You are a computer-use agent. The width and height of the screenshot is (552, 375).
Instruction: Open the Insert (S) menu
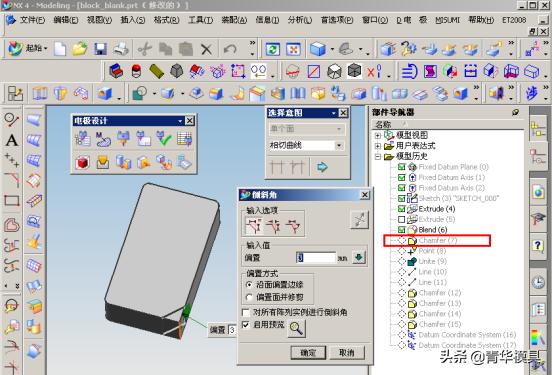133,20
